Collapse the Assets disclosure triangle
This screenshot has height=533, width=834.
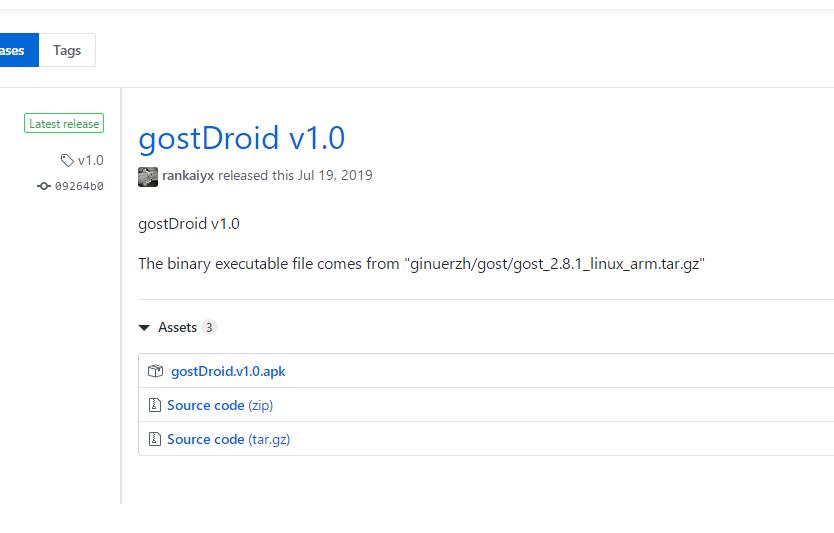pos(145,328)
